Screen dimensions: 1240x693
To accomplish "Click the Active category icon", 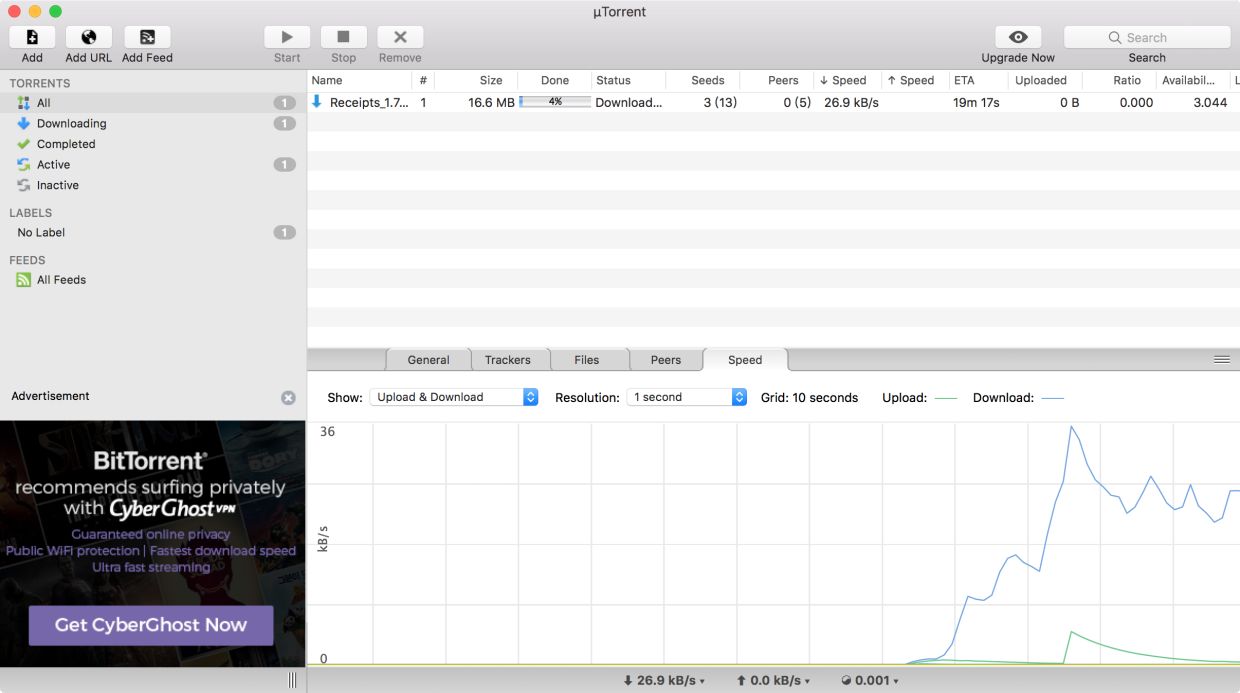I will (x=24, y=164).
